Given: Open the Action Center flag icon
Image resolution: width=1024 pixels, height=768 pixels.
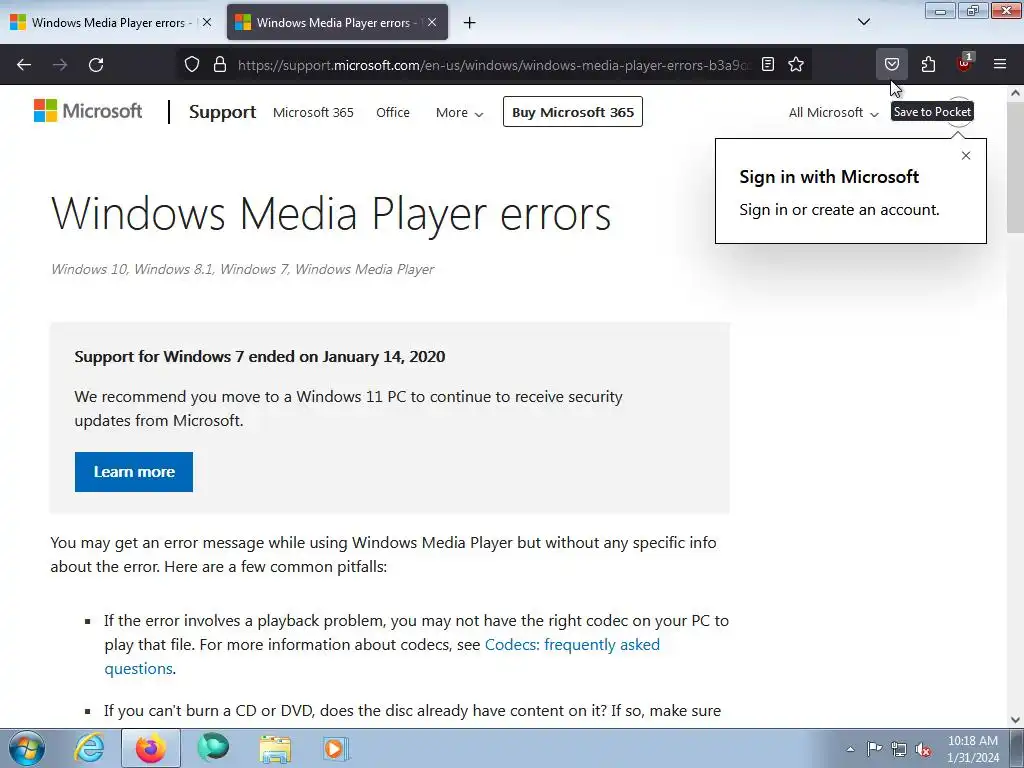Looking at the screenshot, I should click(x=874, y=748).
